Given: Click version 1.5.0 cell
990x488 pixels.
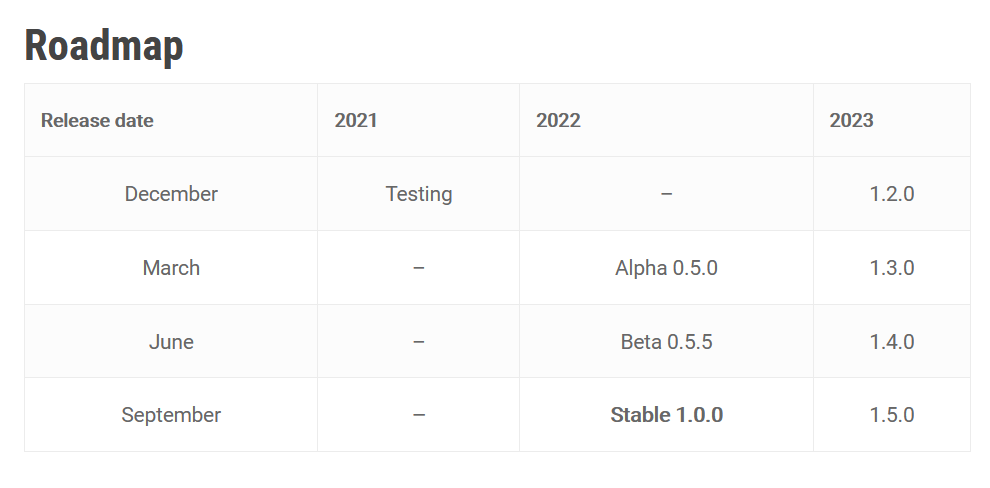Looking at the screenshot, I should click(x=892, y=415).
